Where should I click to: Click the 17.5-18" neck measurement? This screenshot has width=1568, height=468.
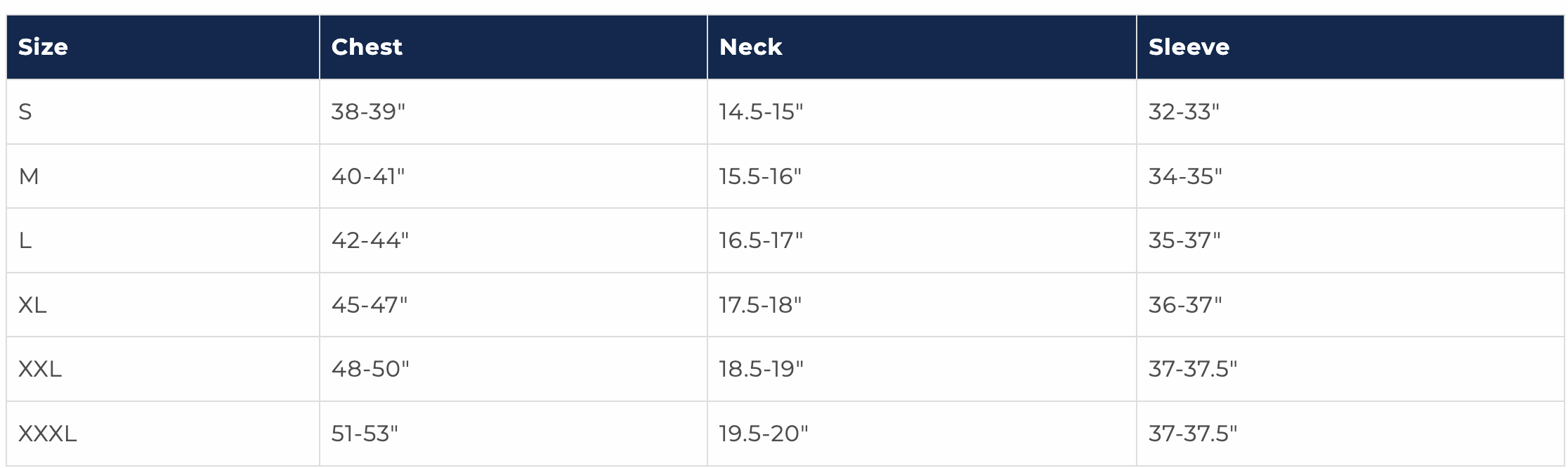760,305
